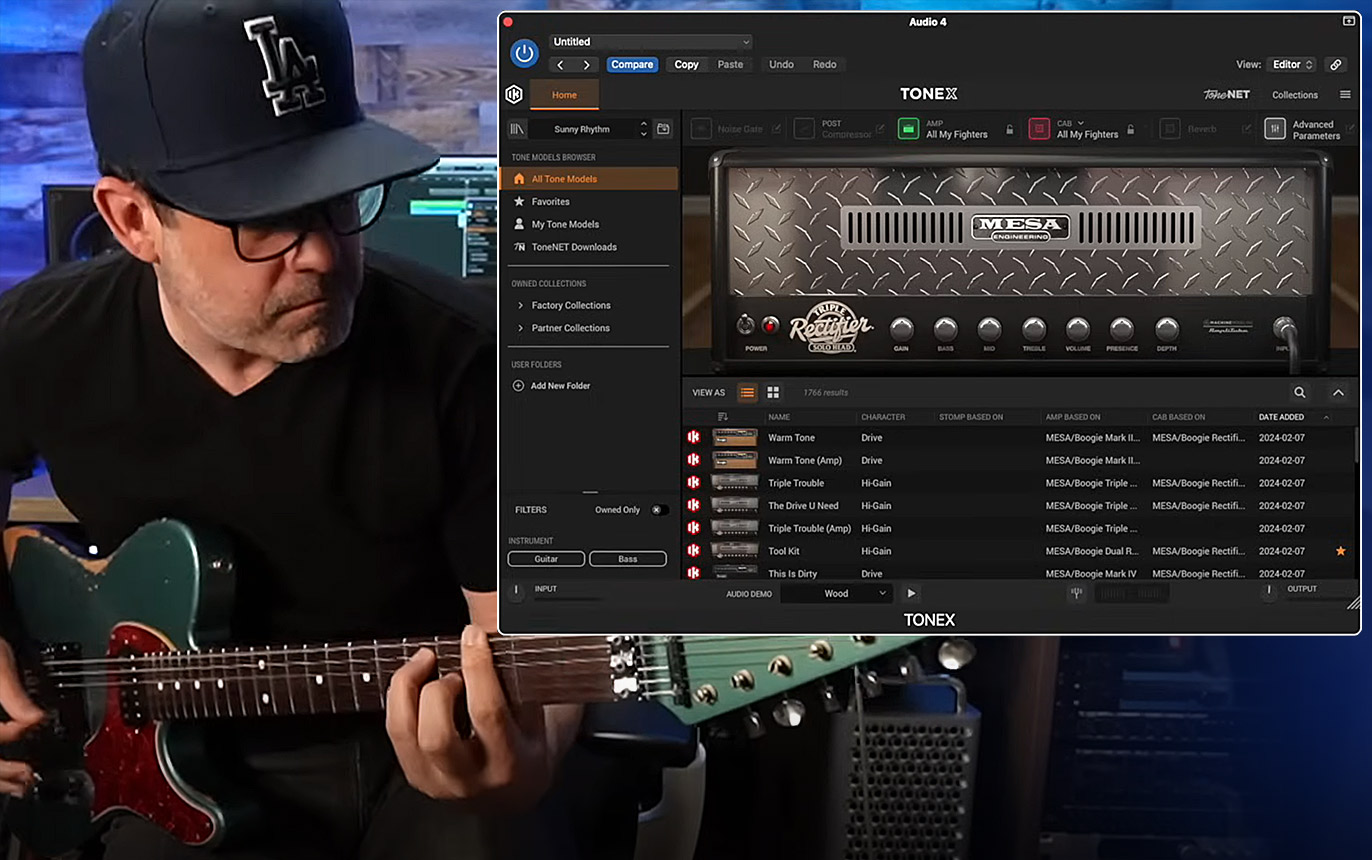This screenshot has height=860, width=1372.
Task: Click the Compare button
Action: (x=632, y=65)
